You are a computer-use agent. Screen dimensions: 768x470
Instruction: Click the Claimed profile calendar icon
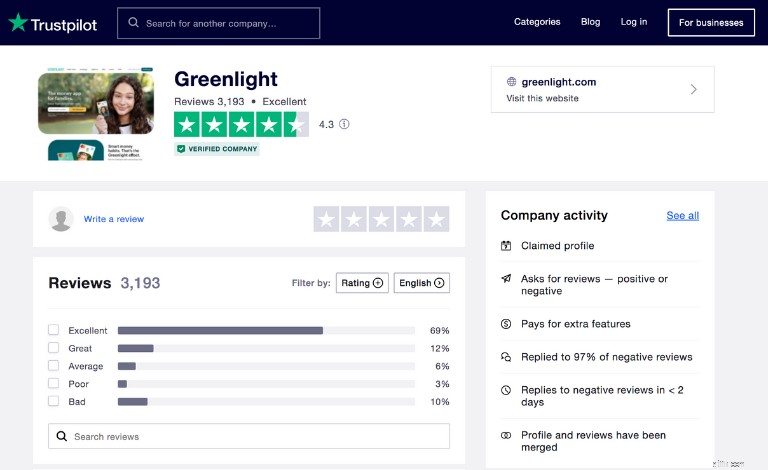506,246
